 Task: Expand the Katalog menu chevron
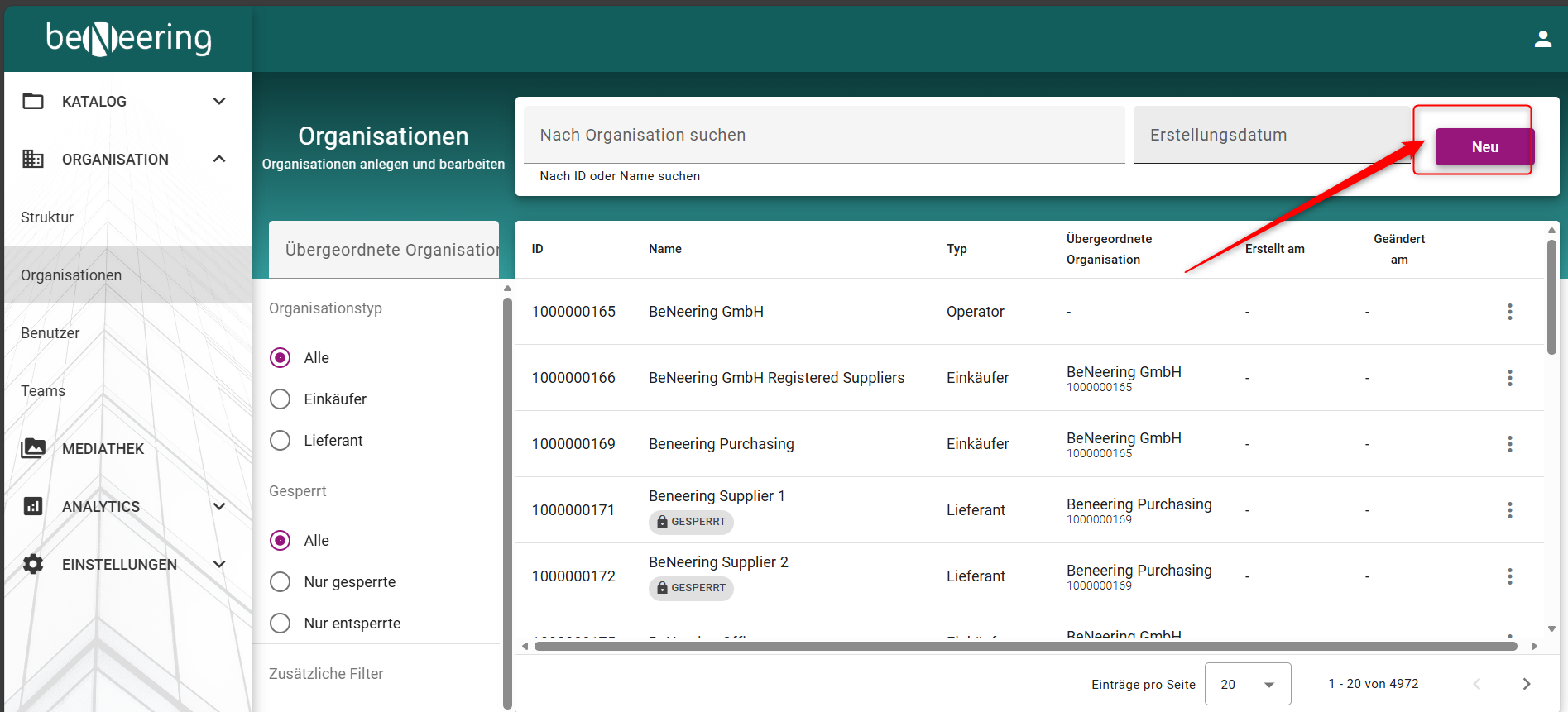tap(219, 101)
